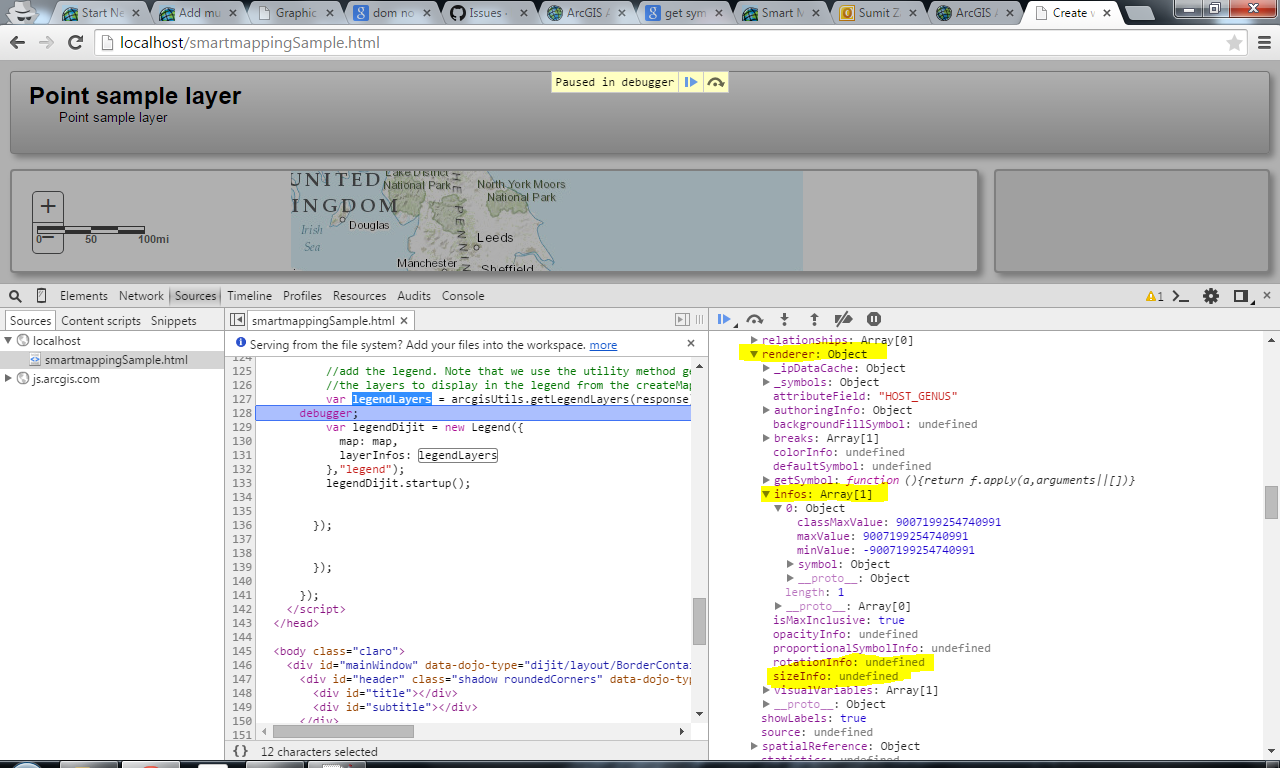The width and height of the screenshot is (1280, 768).
Task: Zoom in with map plus button
Action: (x=48, y=207)
